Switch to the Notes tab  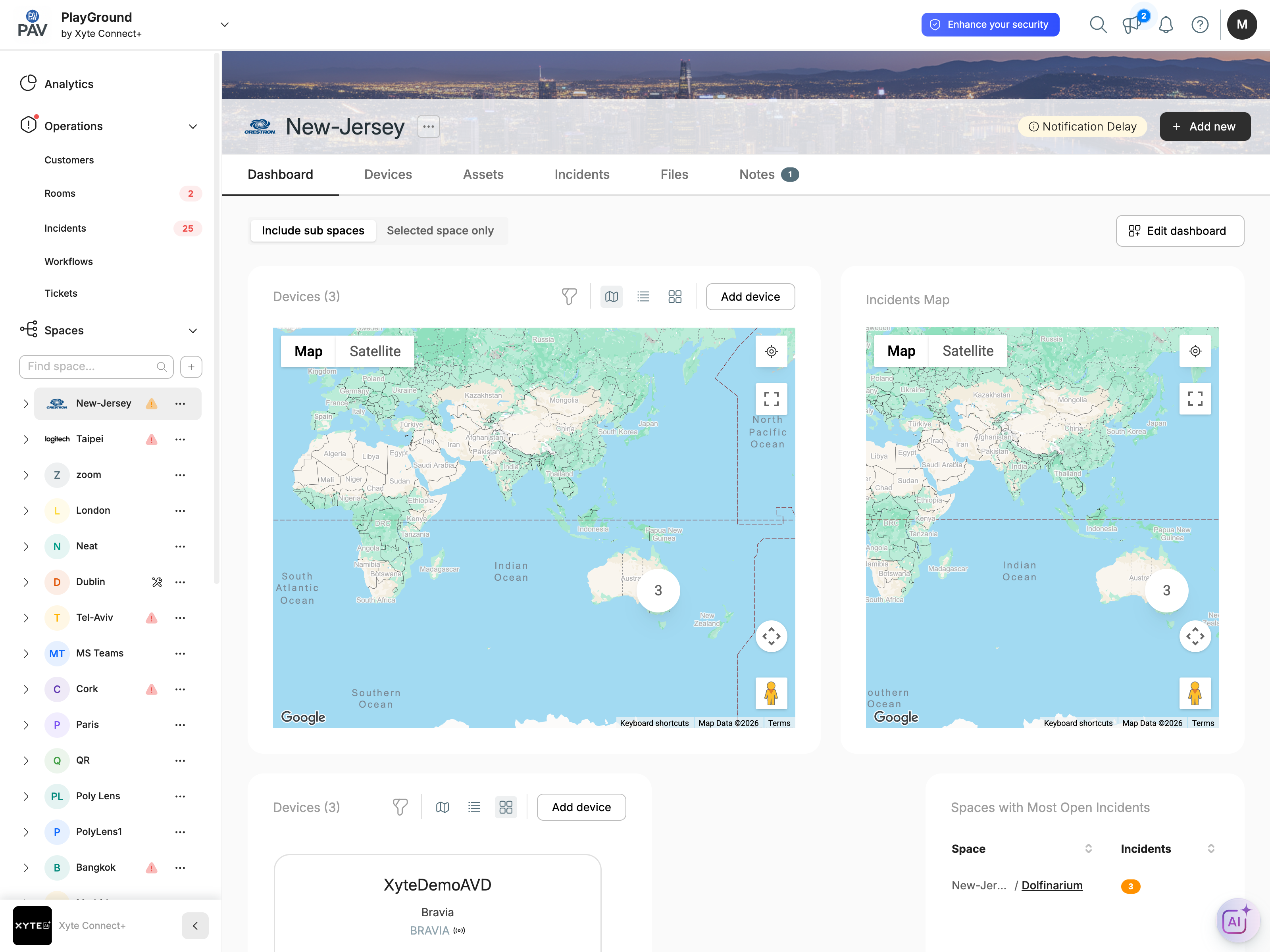[x=769, y=175]
